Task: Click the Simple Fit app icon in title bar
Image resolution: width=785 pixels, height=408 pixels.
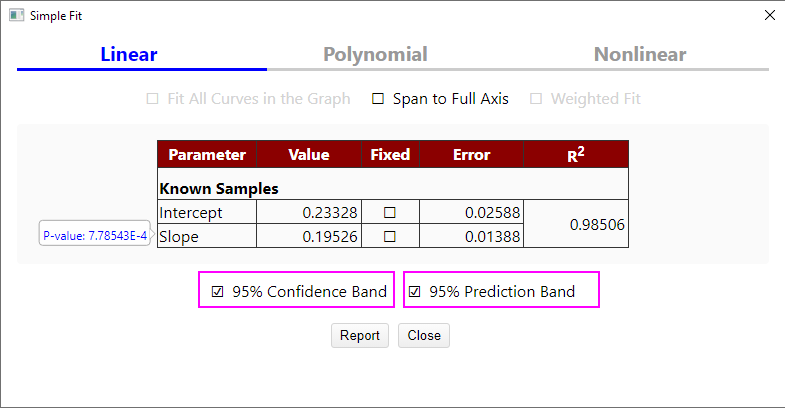Action: (x=16, y=16)
